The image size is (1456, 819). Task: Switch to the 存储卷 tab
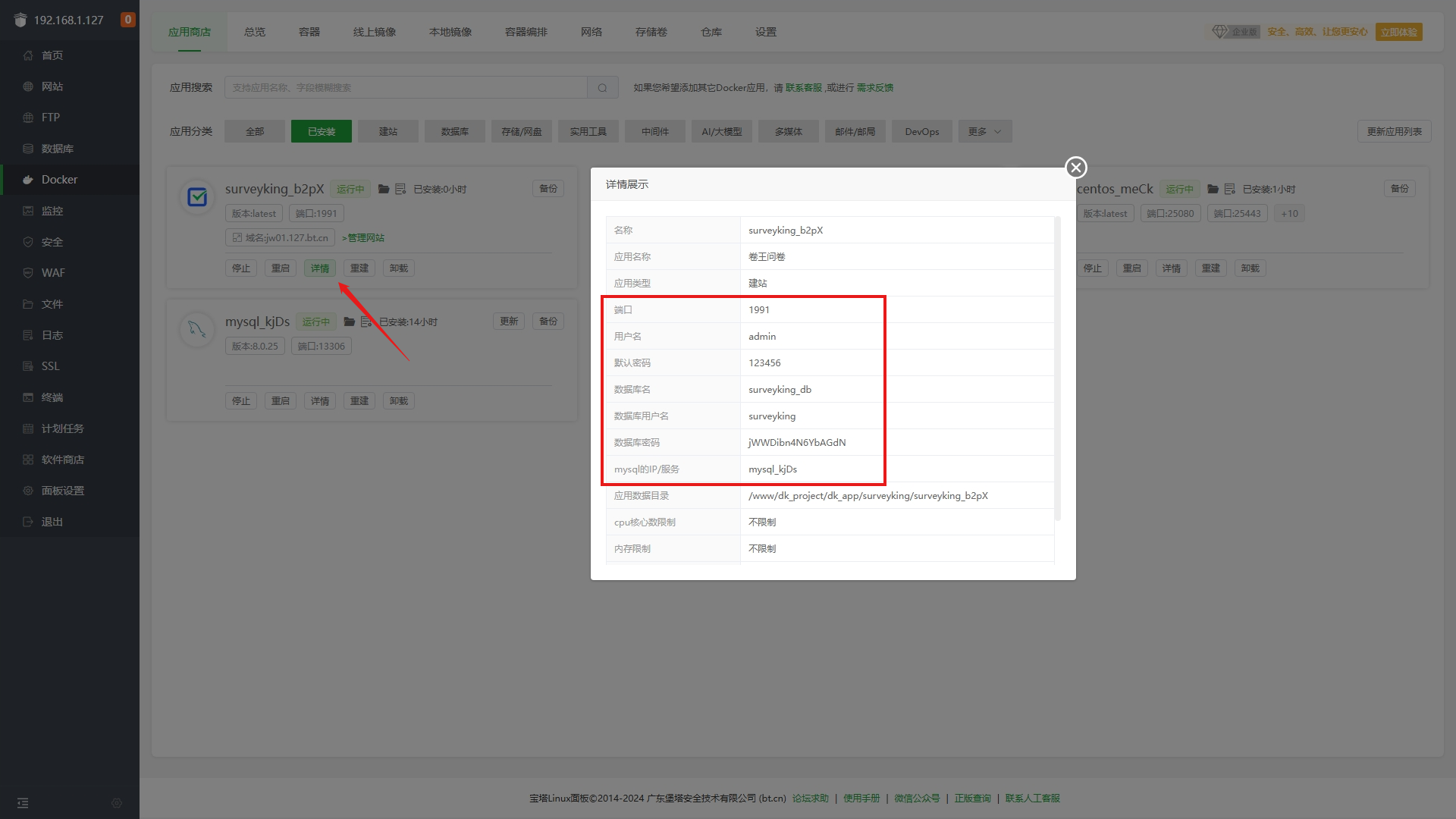[x=651, y=32]
